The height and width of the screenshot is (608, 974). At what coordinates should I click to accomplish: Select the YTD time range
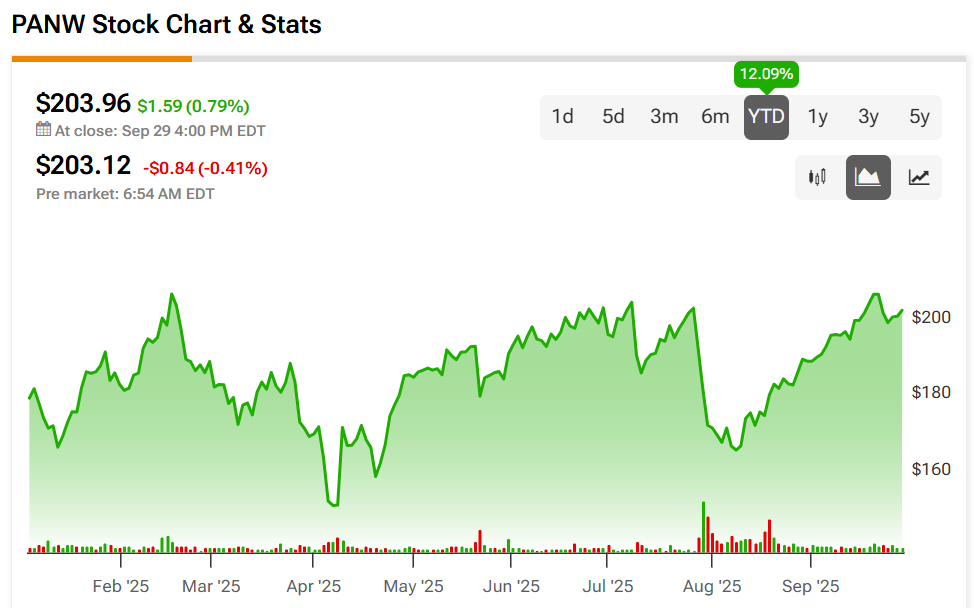766,117
